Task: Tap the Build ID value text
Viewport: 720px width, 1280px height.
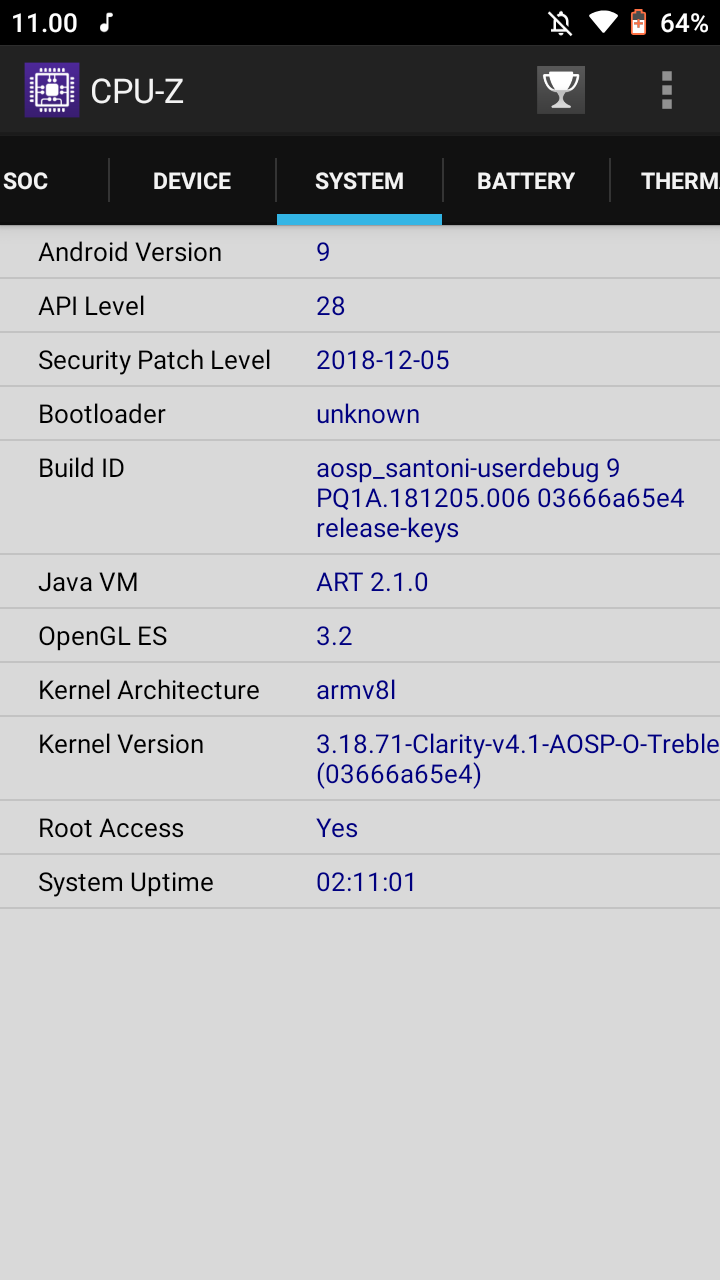Action: (500, 498)
